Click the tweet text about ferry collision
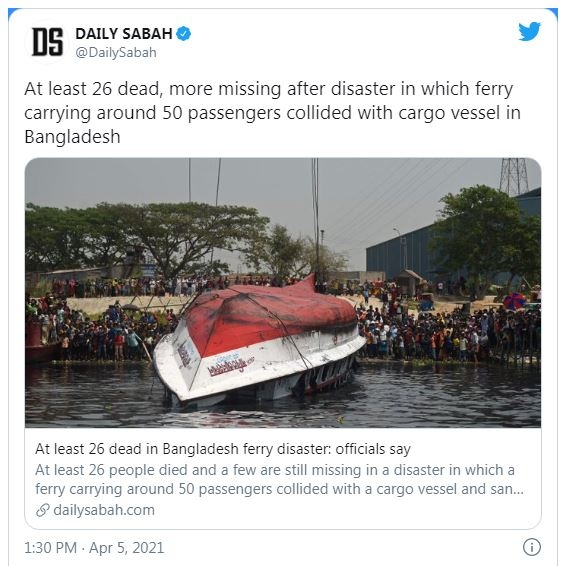Screen dimensions: 576x566 click(x=272, y=113)
